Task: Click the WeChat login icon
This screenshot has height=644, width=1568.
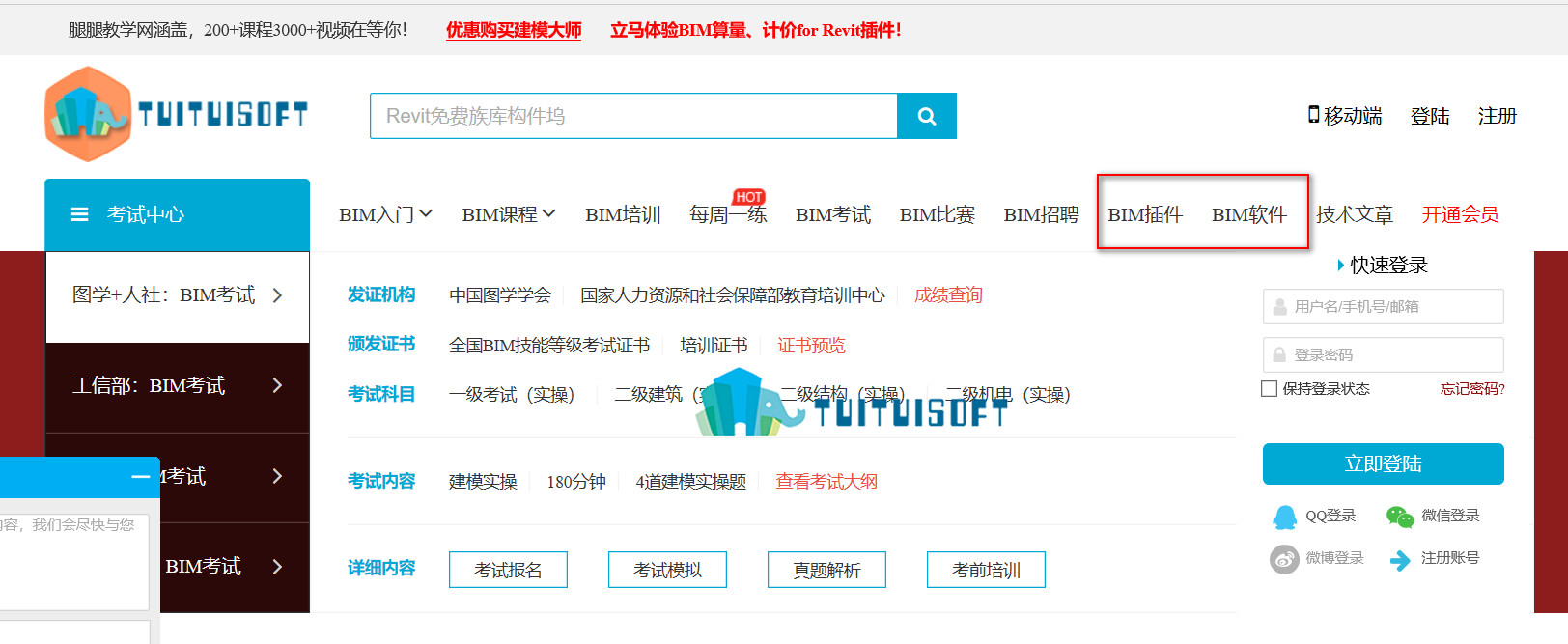Action: tap(1400, 517)
